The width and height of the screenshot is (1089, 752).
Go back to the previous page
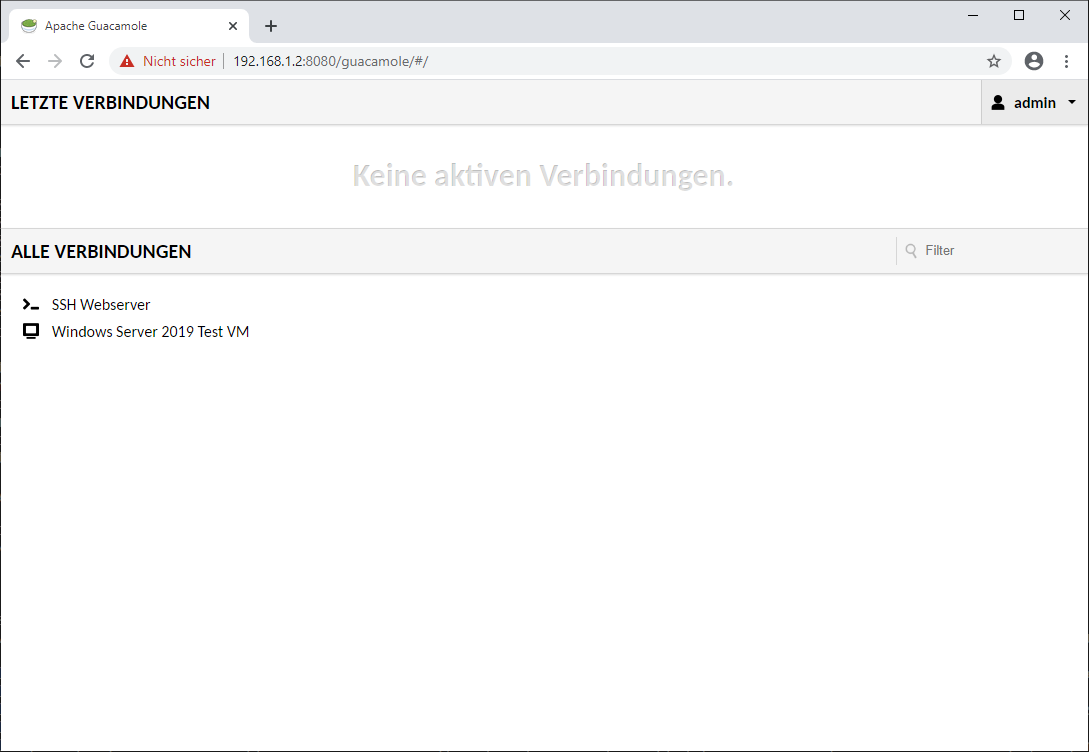[x=23, y=61]
